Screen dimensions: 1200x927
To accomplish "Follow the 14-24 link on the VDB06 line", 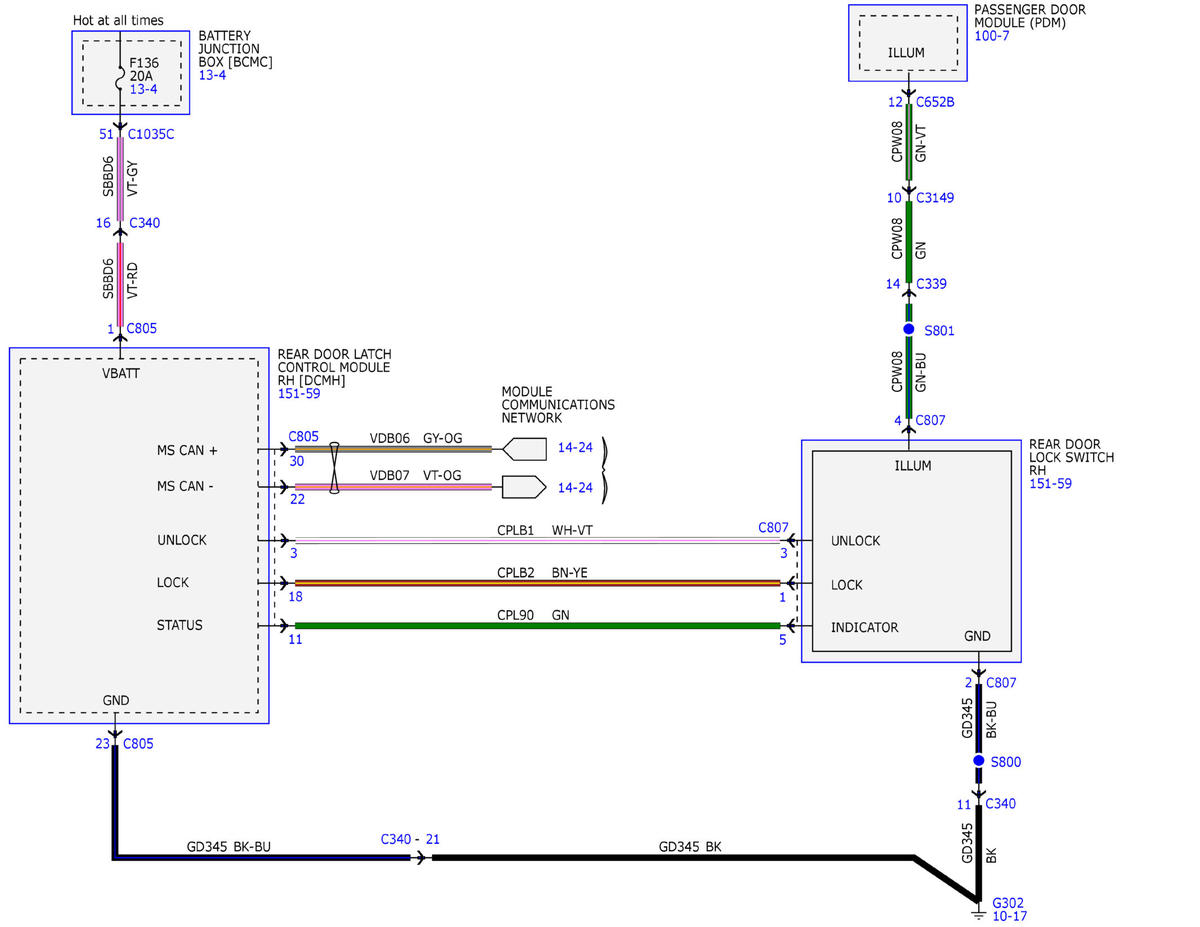I will tap(575, 448).
